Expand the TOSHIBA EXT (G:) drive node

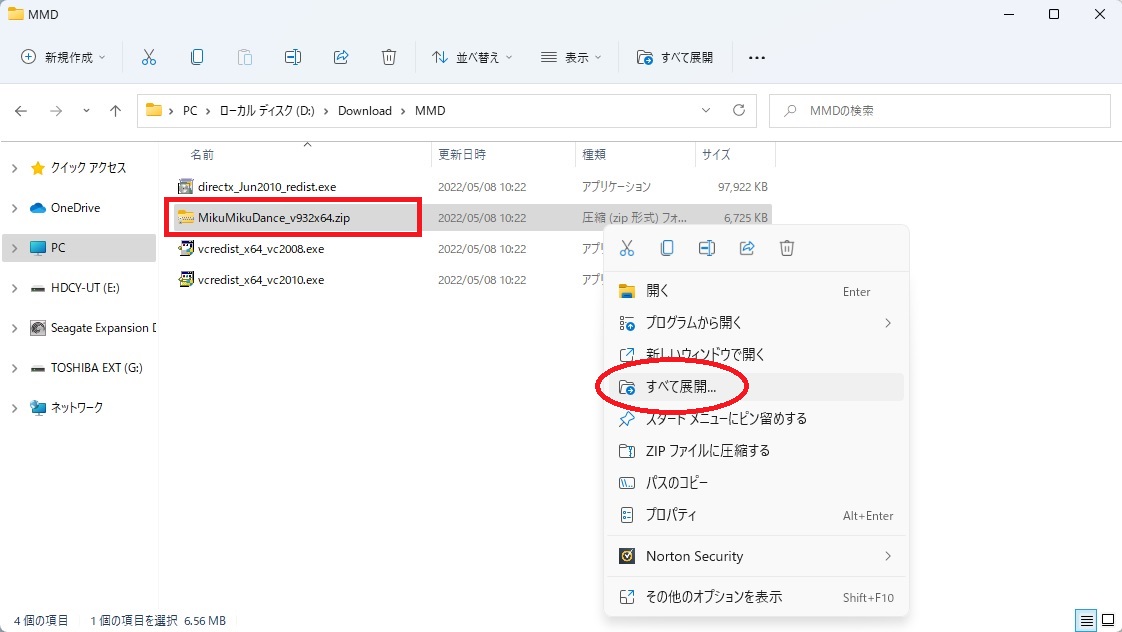(14, 369)
